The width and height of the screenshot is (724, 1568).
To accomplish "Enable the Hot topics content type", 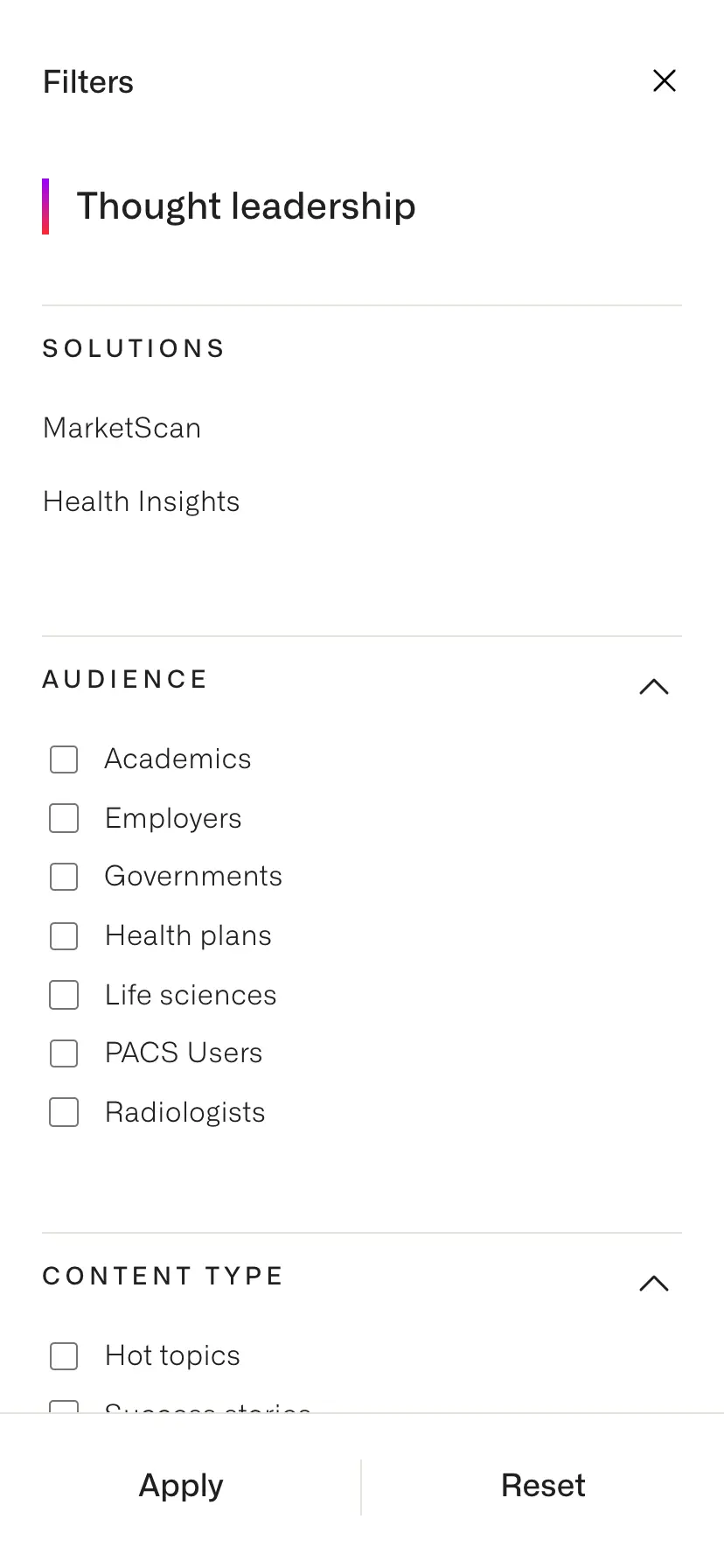I will pos(64,1356).
